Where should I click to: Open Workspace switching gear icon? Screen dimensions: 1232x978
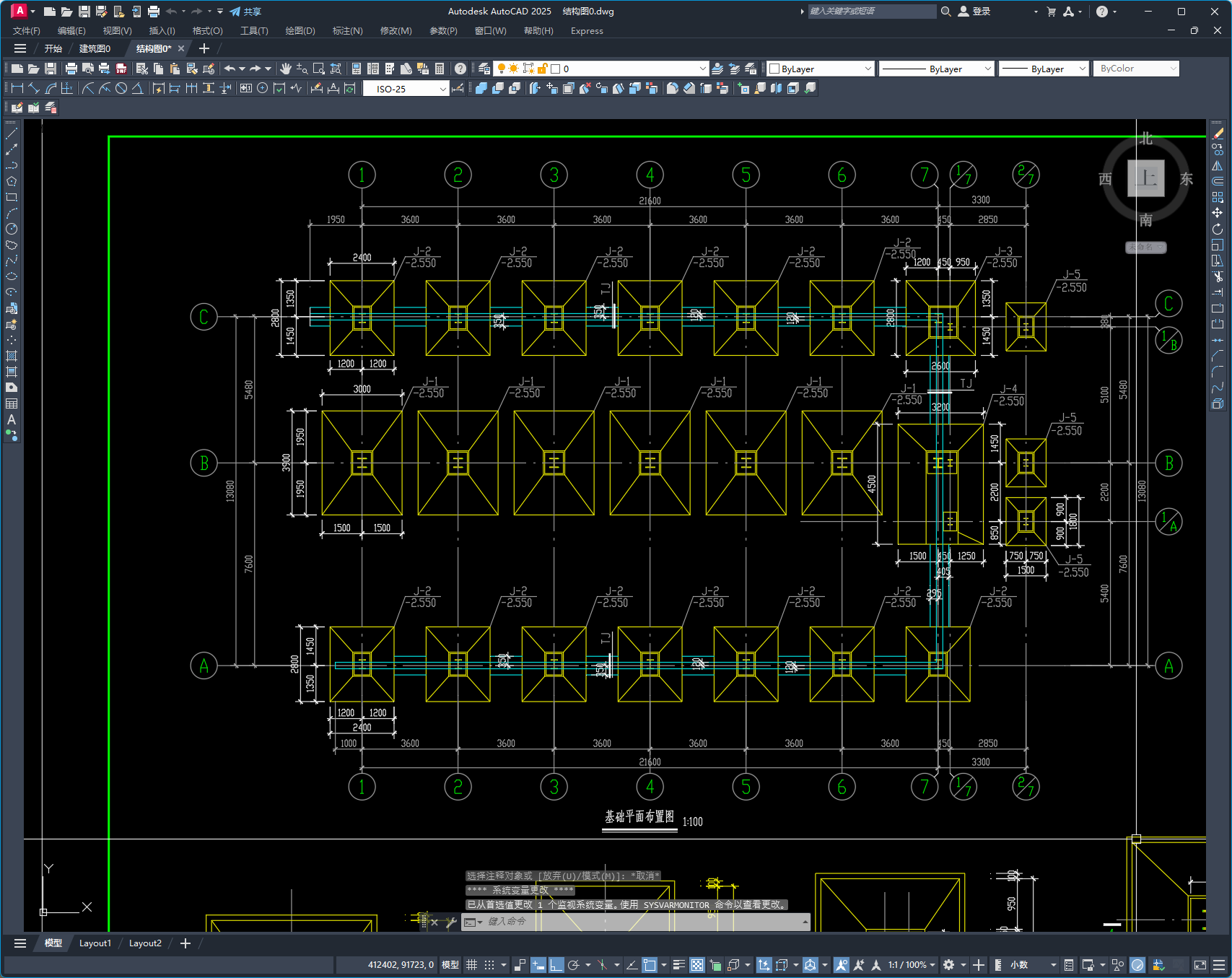coord(949,965)
